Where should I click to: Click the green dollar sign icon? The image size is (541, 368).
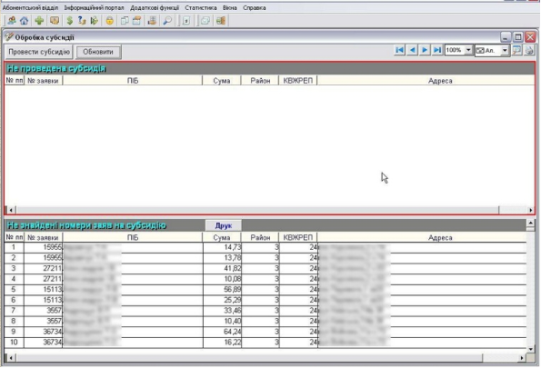70,21
